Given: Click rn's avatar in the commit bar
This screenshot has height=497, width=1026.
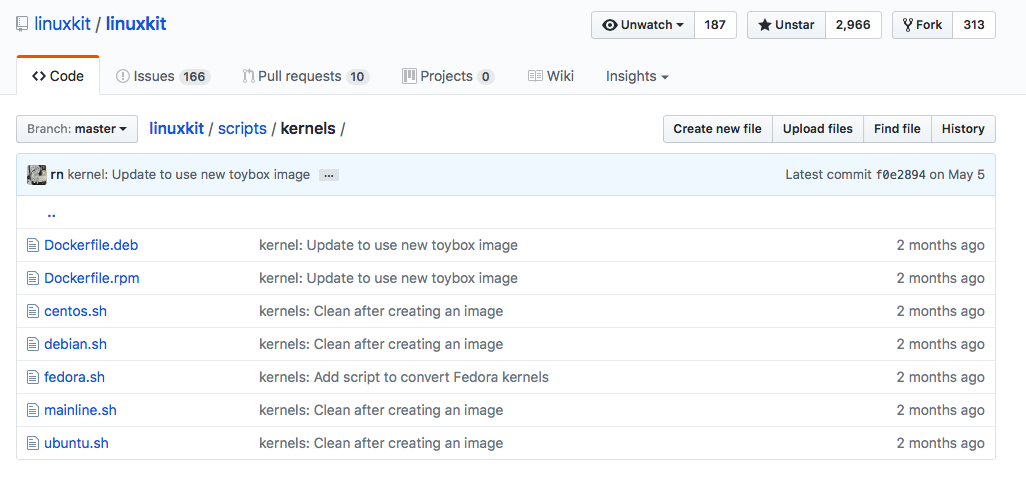Looking at the screenshot, I should click(x=37, y=175).
